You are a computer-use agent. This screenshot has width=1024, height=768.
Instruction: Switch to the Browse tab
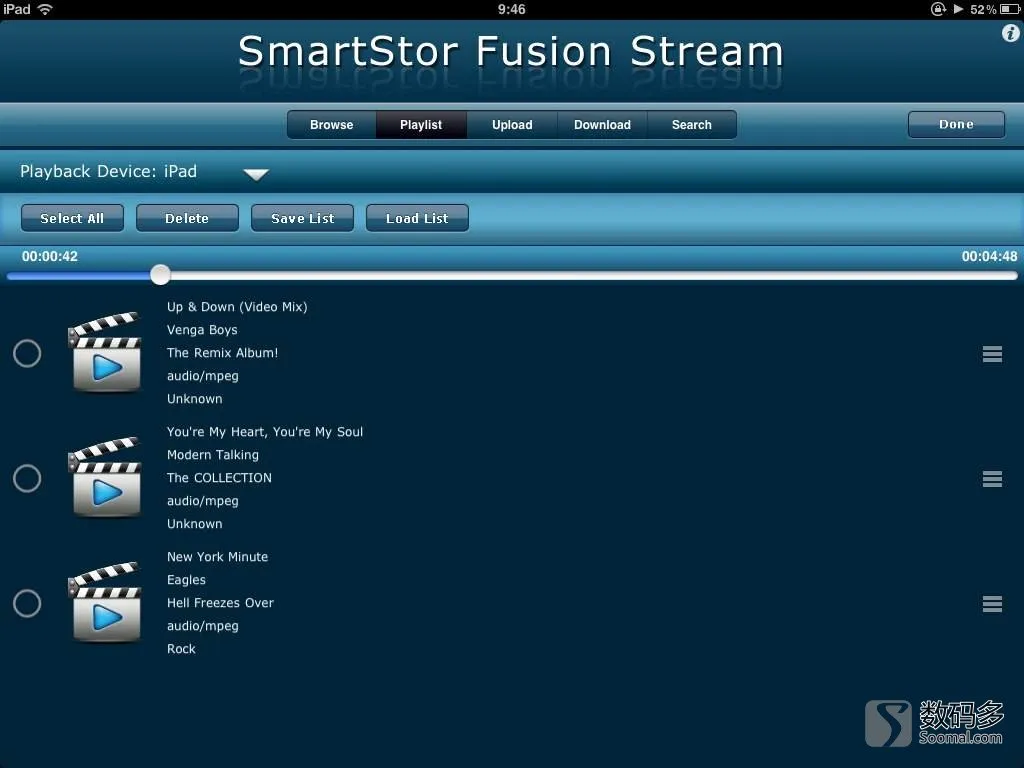(x=332, y=125)
